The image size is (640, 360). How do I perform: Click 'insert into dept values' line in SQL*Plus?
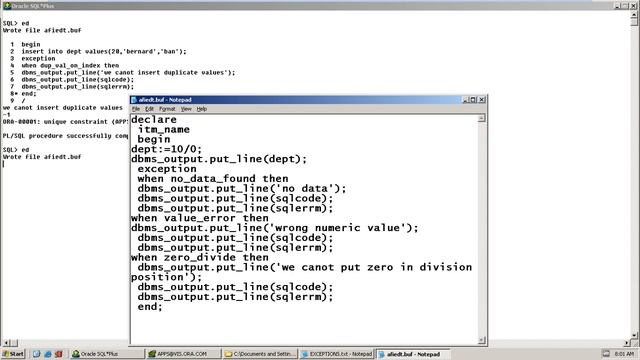(x=104, y=51)
